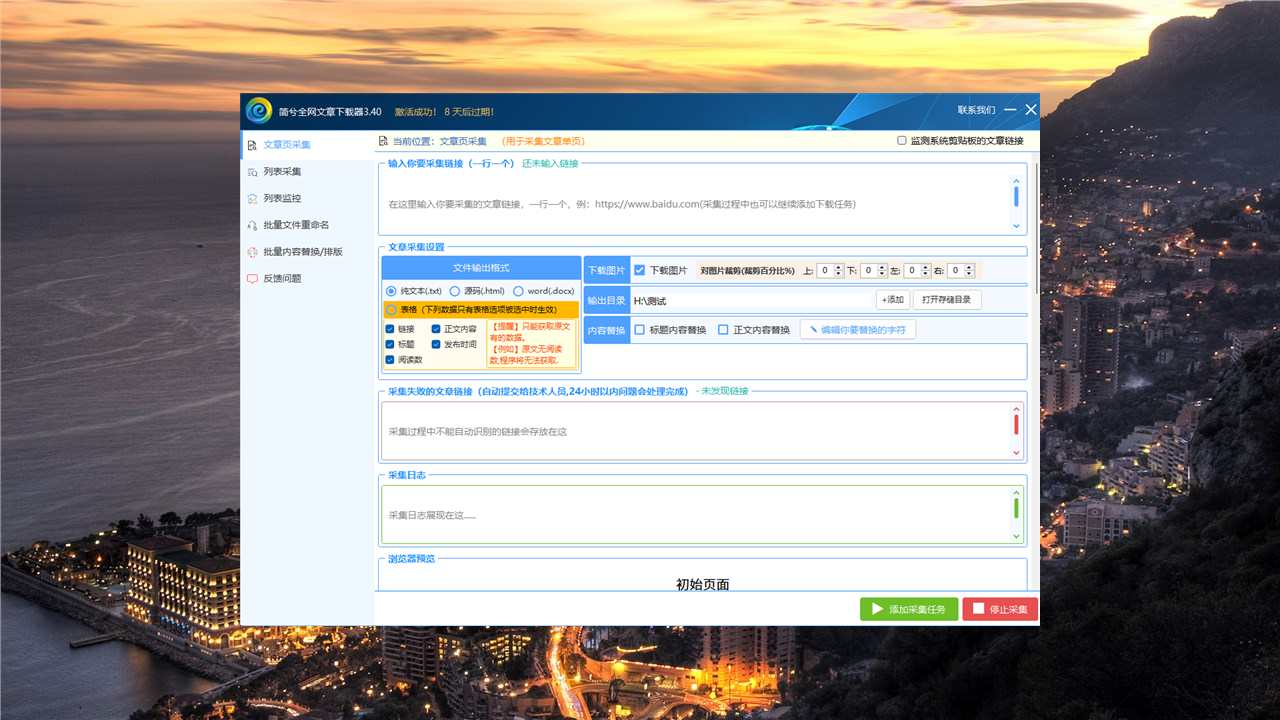
Task: Open 联系我们 in the title bar
Action: click(x=976, y=110)
